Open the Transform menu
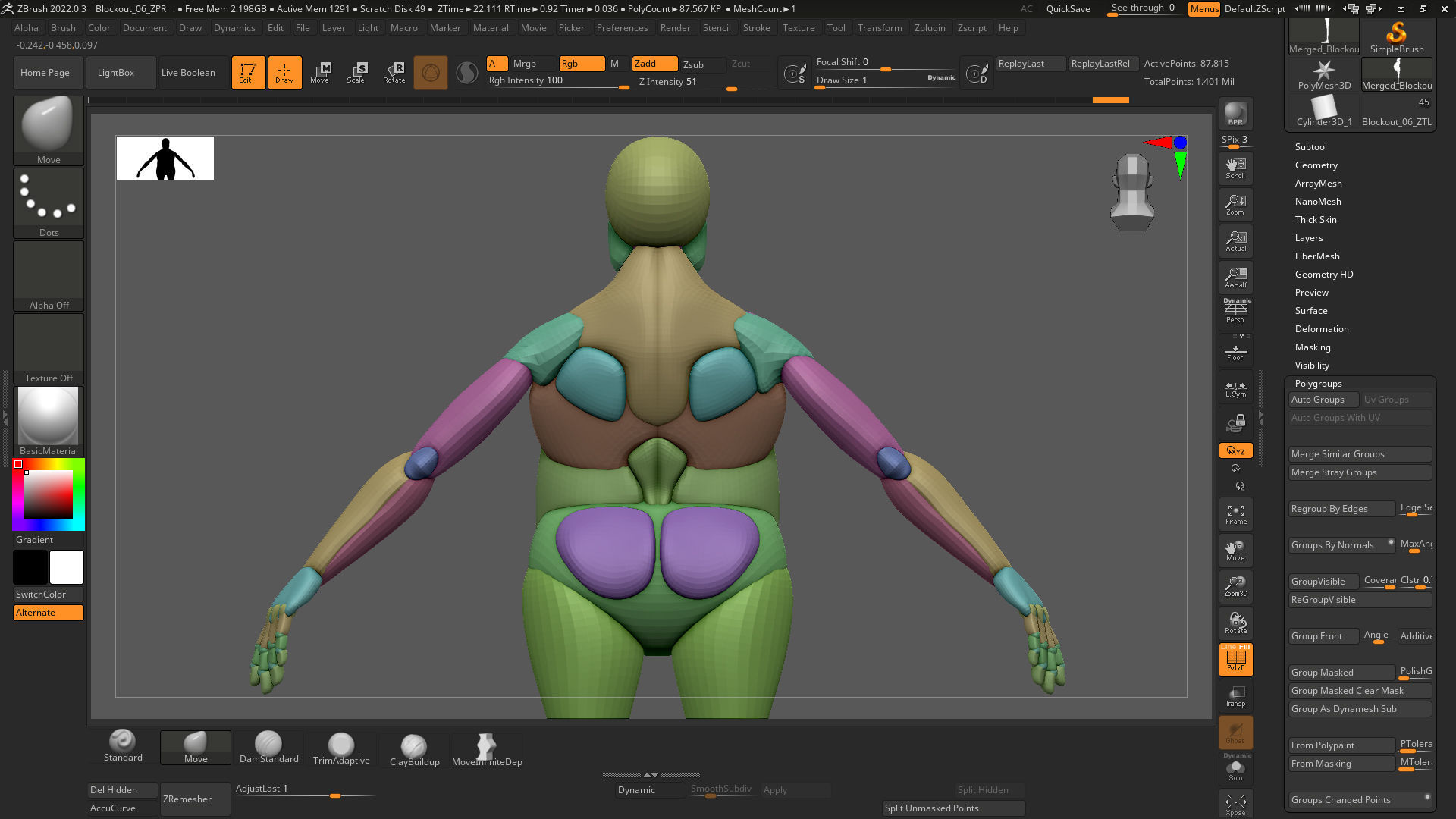 pyautogui.click(x=880, y=28)
